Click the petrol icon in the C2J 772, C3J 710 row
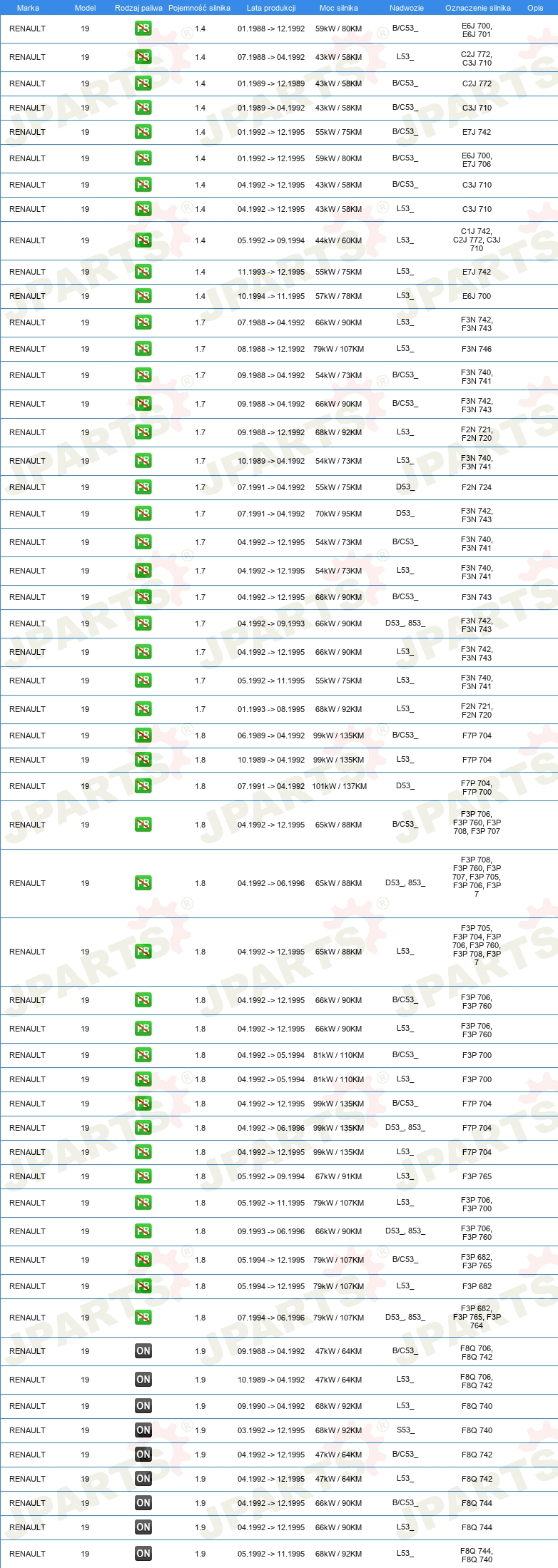Image resolution: width=558 pixels, height=1568 pixels. click(143, 58)
